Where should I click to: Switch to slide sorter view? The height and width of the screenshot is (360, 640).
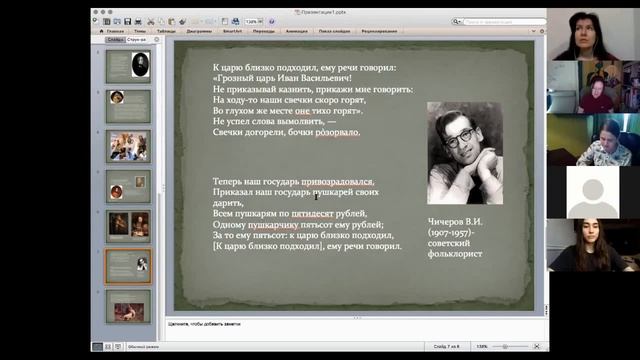pyautogui.click(x=108, y=347)
